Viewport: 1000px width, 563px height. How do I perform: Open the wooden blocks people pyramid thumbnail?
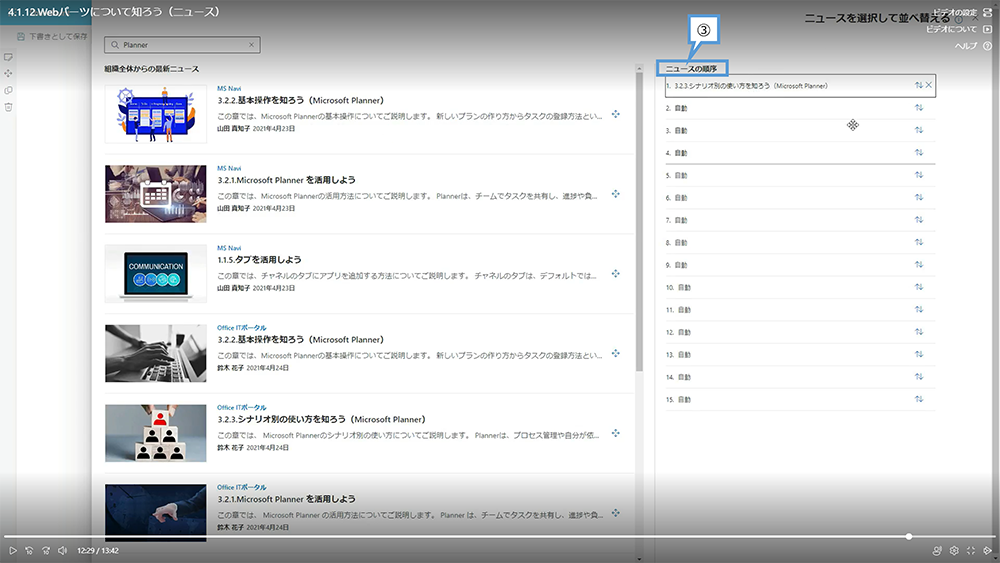pyautogui.click(x=156, y=433)
